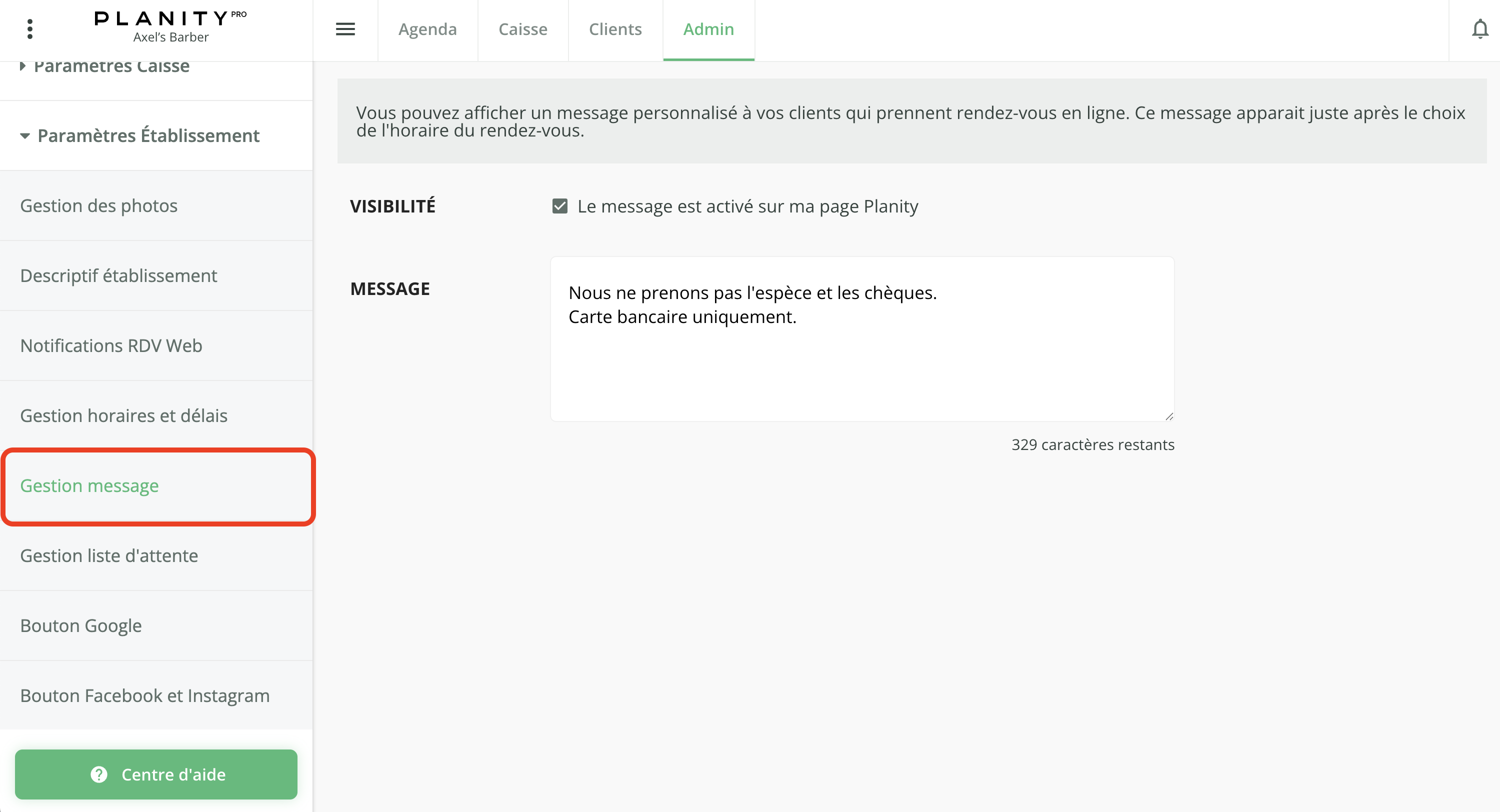Open Gestion liste d'attente
Viewport: 1500px width, 812px height.
(109, 555)
